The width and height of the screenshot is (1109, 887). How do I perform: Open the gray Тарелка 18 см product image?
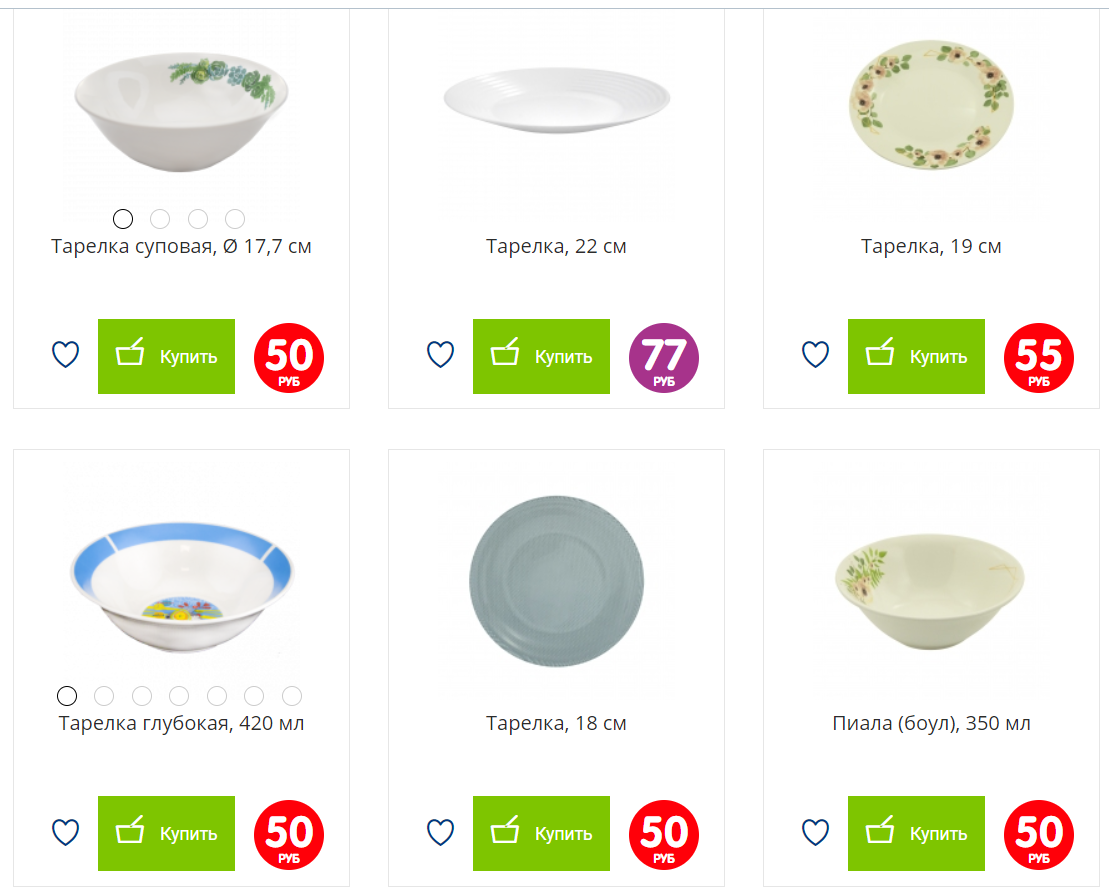[x=557, y=581]
